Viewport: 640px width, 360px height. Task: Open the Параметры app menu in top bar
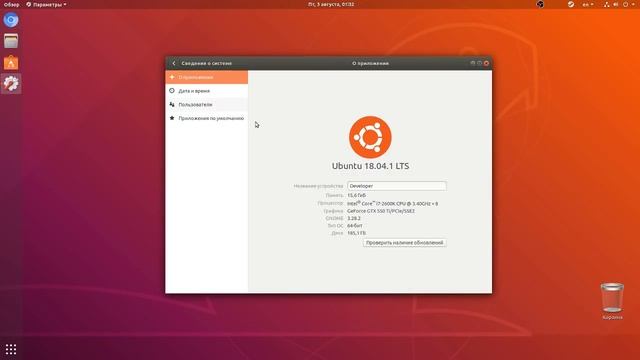[46, 4]
